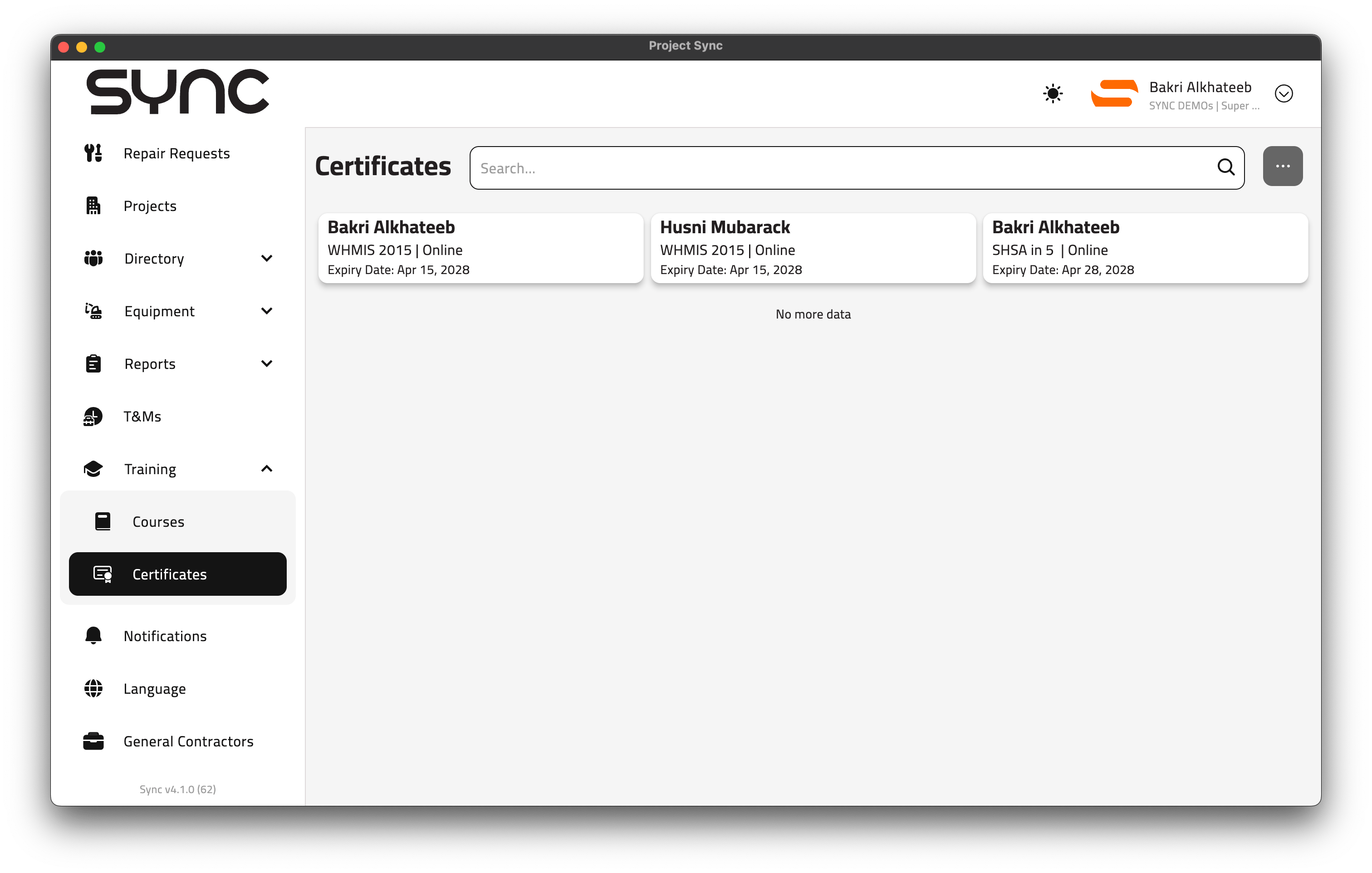Open the Language sidebar item
This screenshot has height=873, width=1372.
(x=177, y=688)
